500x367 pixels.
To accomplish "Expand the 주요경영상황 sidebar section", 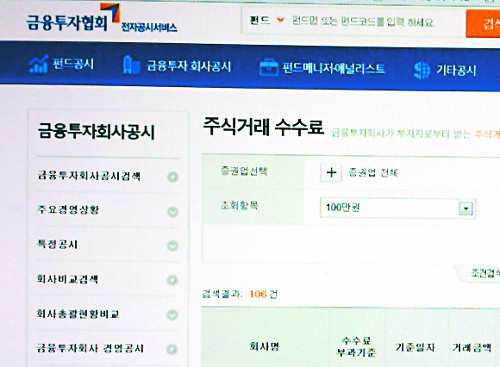I will tap(173, 212).
